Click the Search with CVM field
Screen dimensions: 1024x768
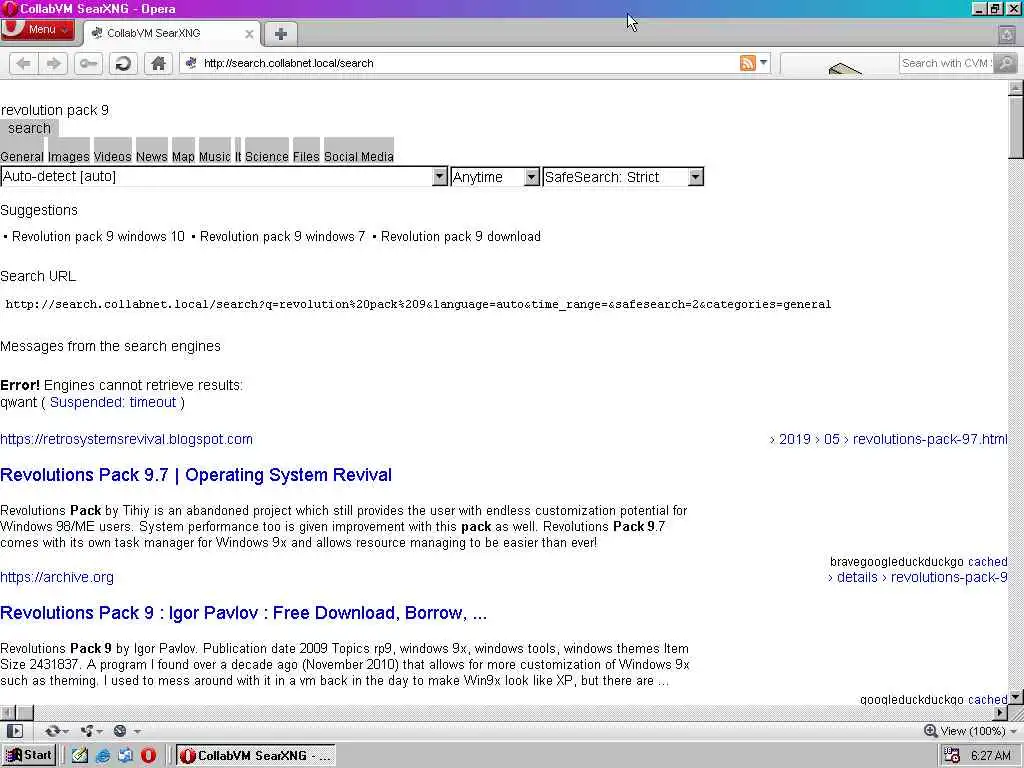tap(946, 63)
